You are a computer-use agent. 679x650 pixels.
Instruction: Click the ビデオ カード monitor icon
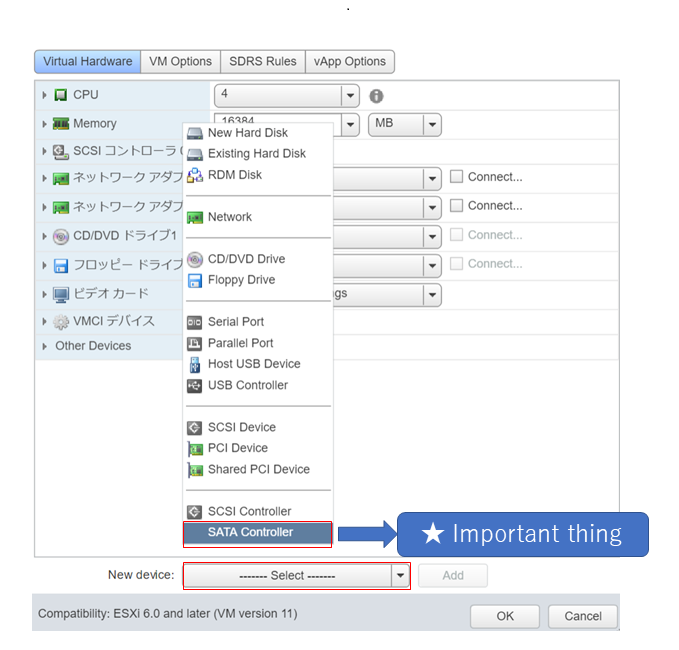point(61,294)
